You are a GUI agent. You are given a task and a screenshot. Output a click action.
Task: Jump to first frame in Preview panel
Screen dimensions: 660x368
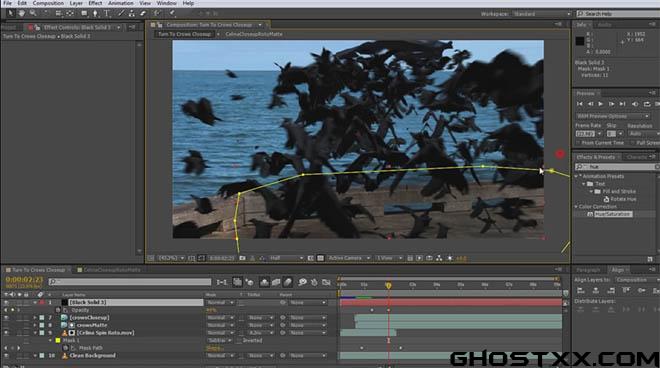pos(580,104)
